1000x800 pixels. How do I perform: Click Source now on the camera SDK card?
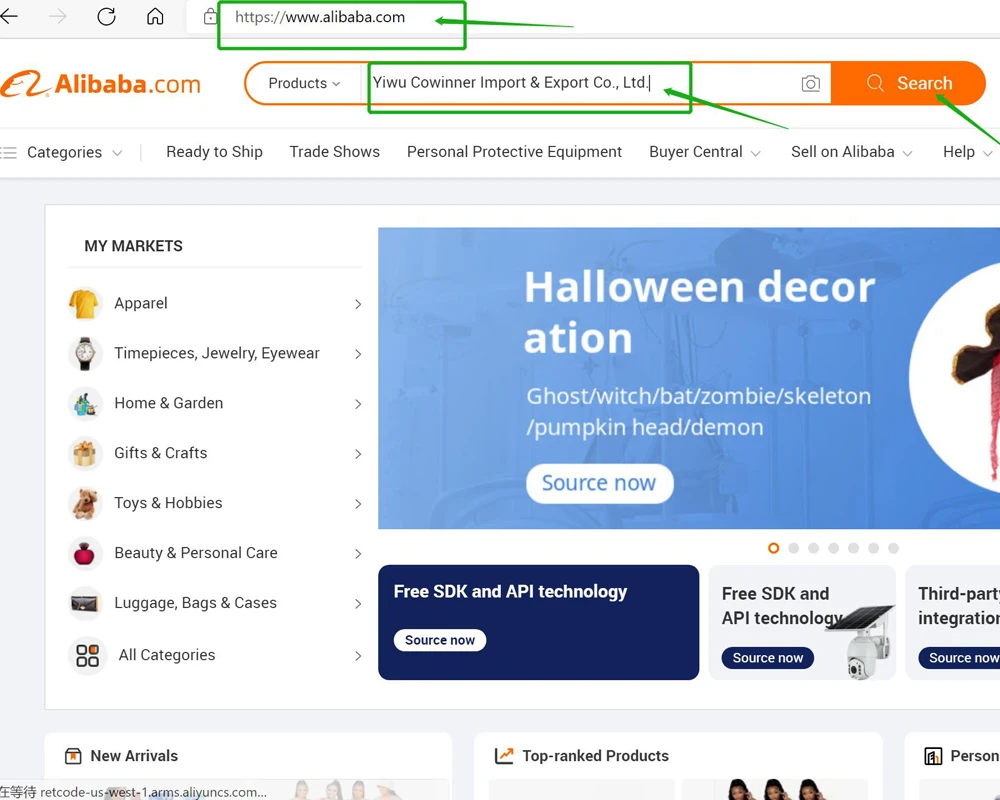coord(768,658)
